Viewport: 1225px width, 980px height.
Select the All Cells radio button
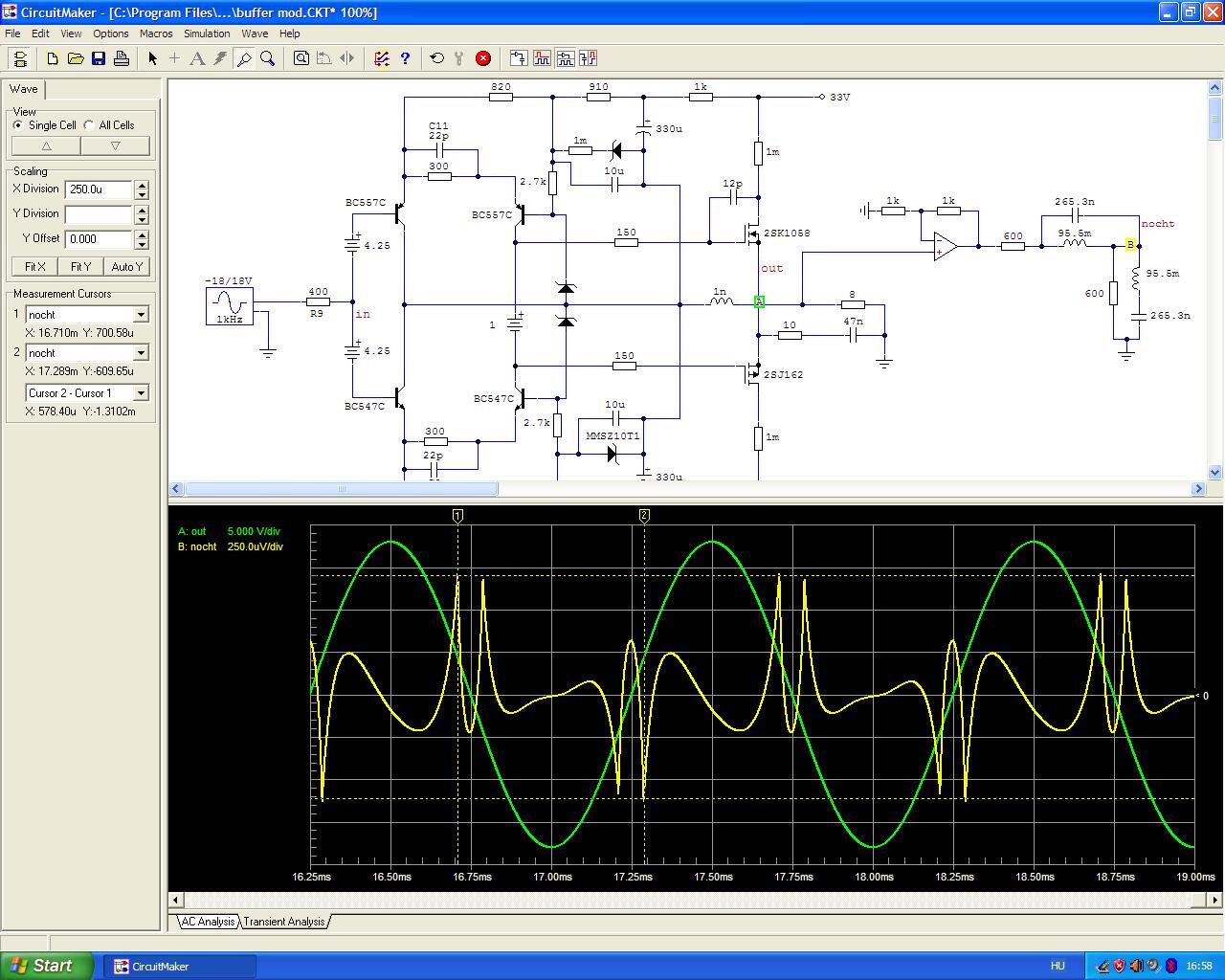point(89,125)
